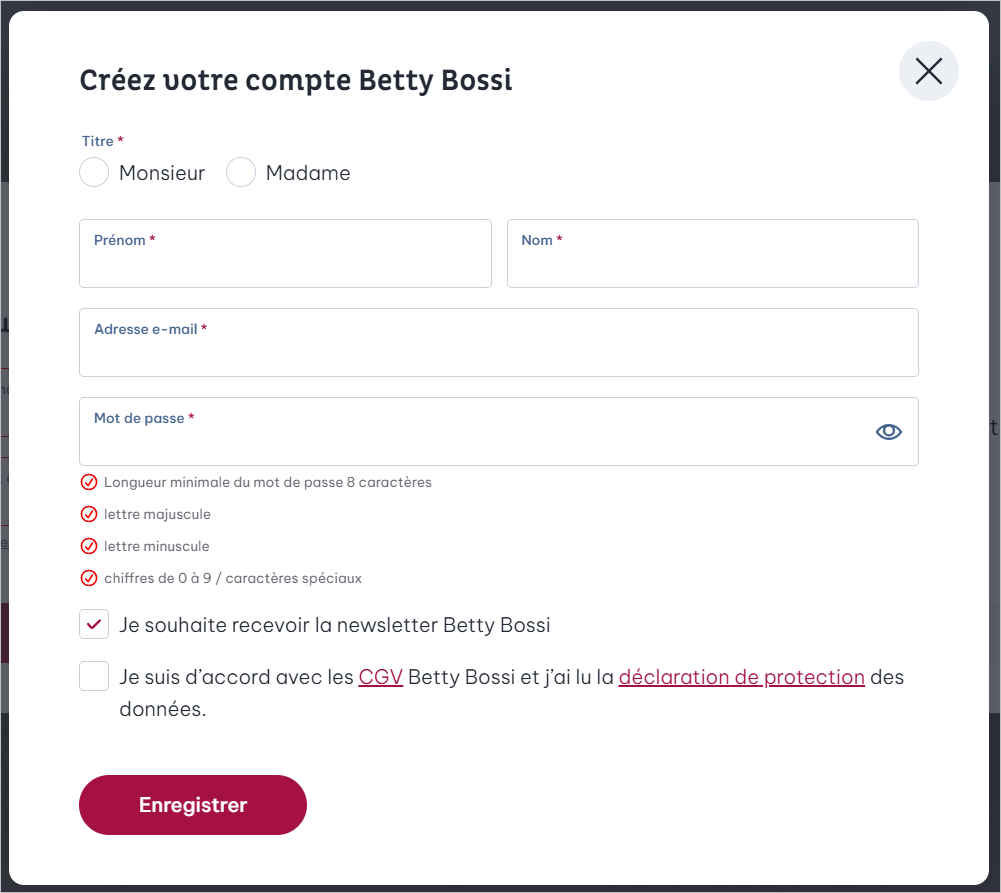Click into the Nom field
1001x893 pixels.
point(712,253)
